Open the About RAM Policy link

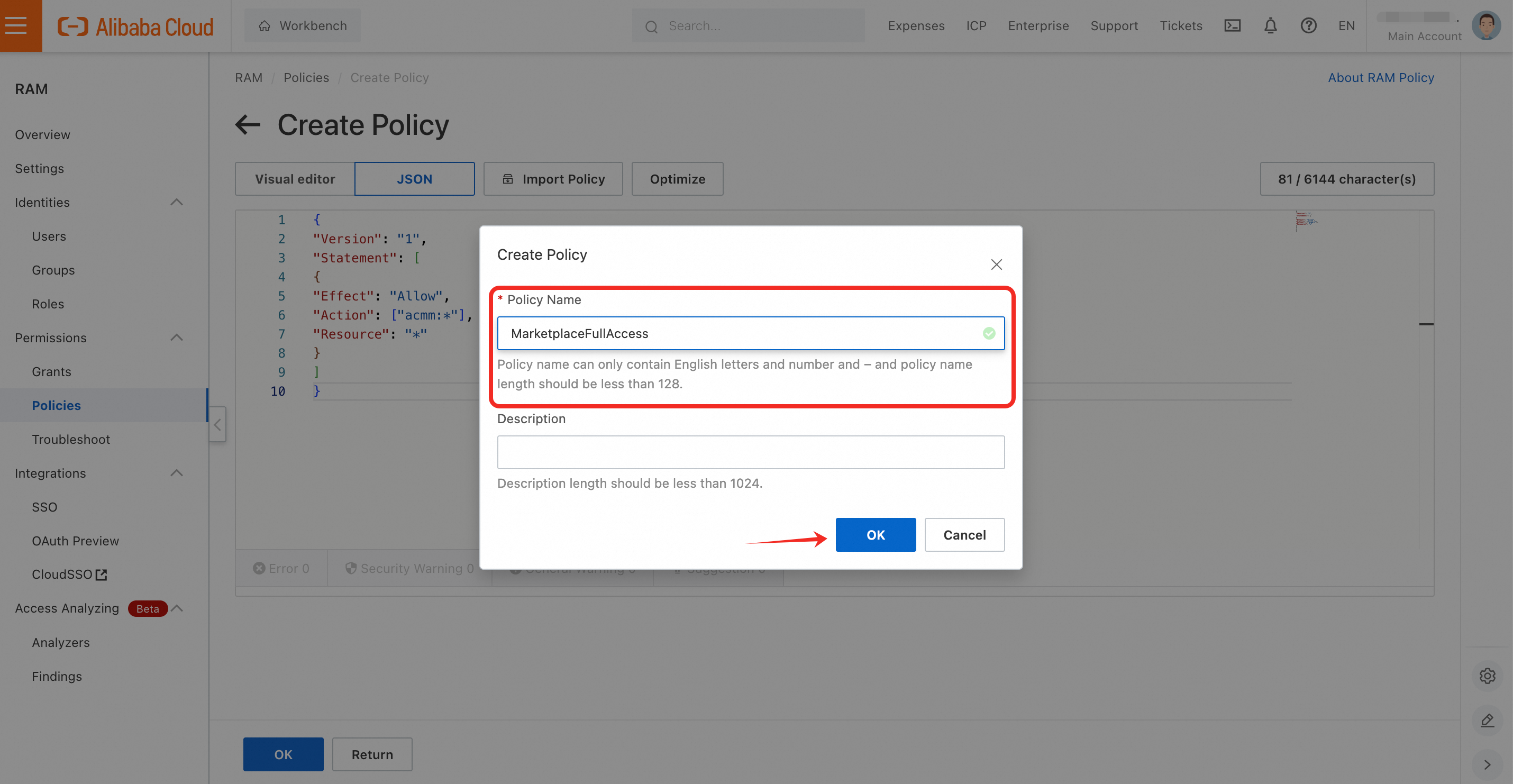[x=1381, y=78]
